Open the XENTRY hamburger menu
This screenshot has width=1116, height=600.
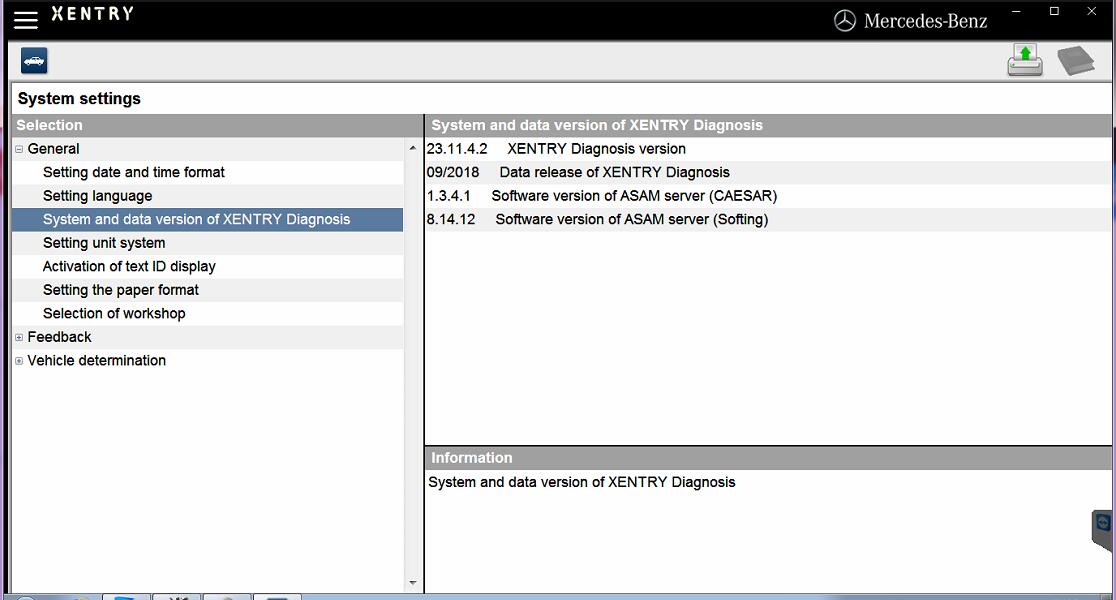click(26, 18)
